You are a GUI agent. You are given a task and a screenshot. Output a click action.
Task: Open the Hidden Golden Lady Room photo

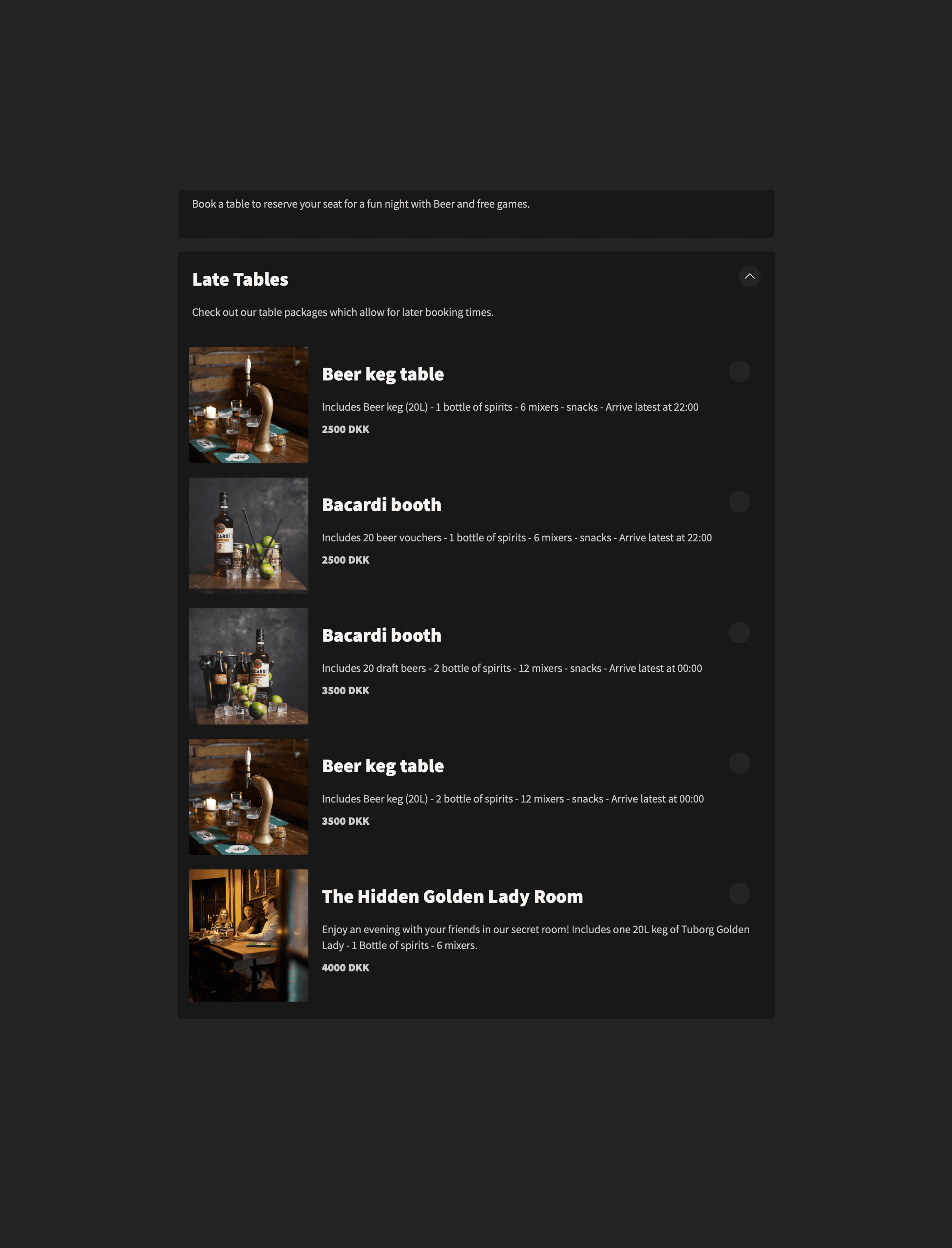click(248, 935)
